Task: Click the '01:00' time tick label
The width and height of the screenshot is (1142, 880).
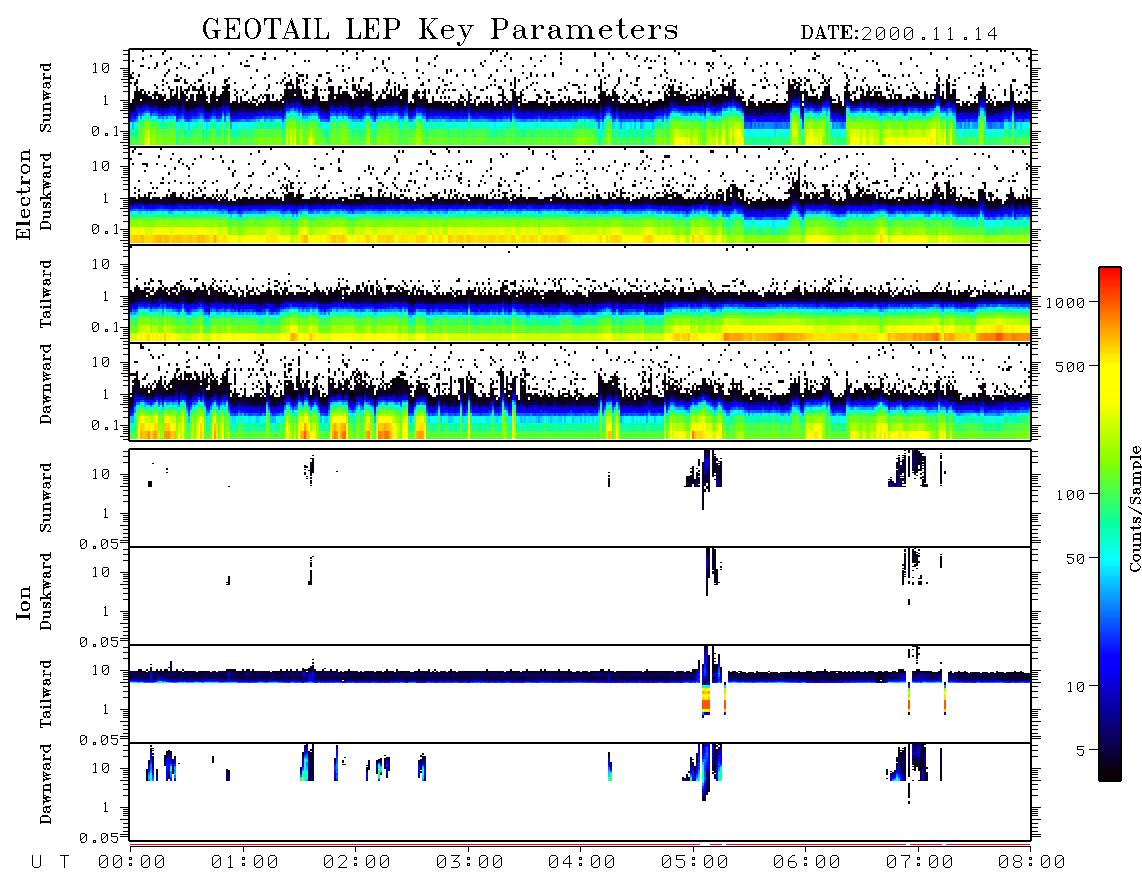Action: (245, 863)
